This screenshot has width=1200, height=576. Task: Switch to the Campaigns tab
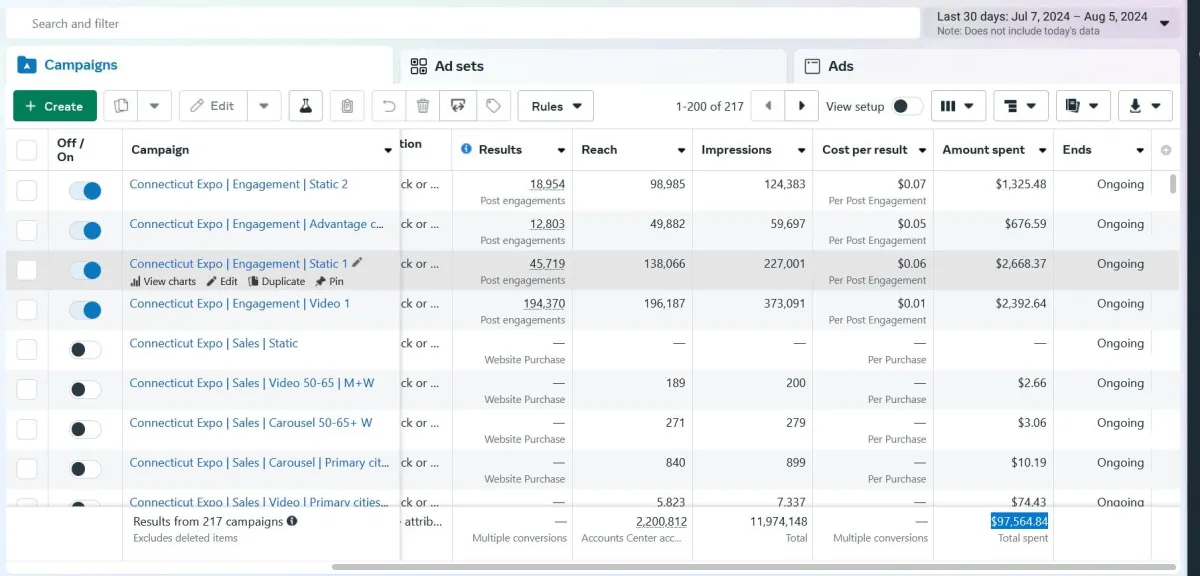coord(199,65)
